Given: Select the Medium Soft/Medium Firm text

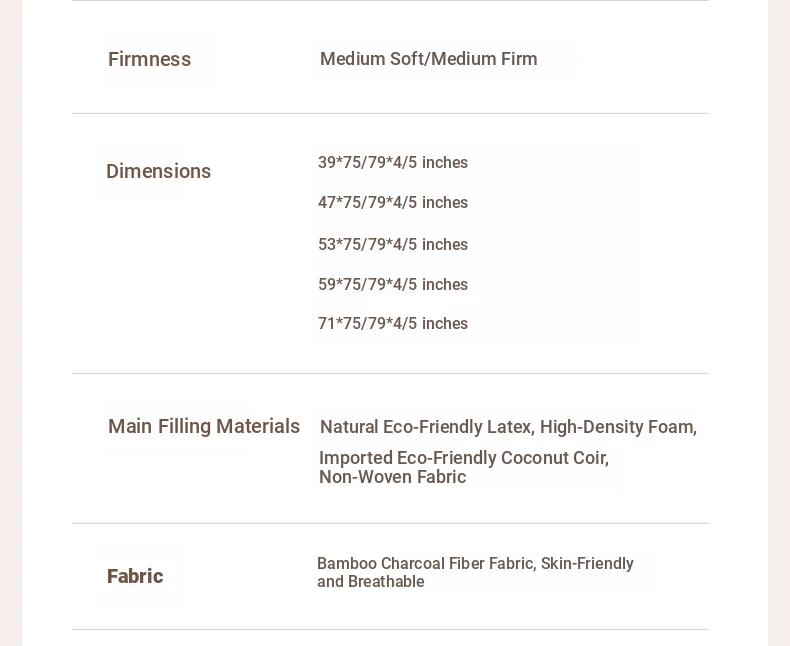Looking at the screenshot, I should (429, 59).
